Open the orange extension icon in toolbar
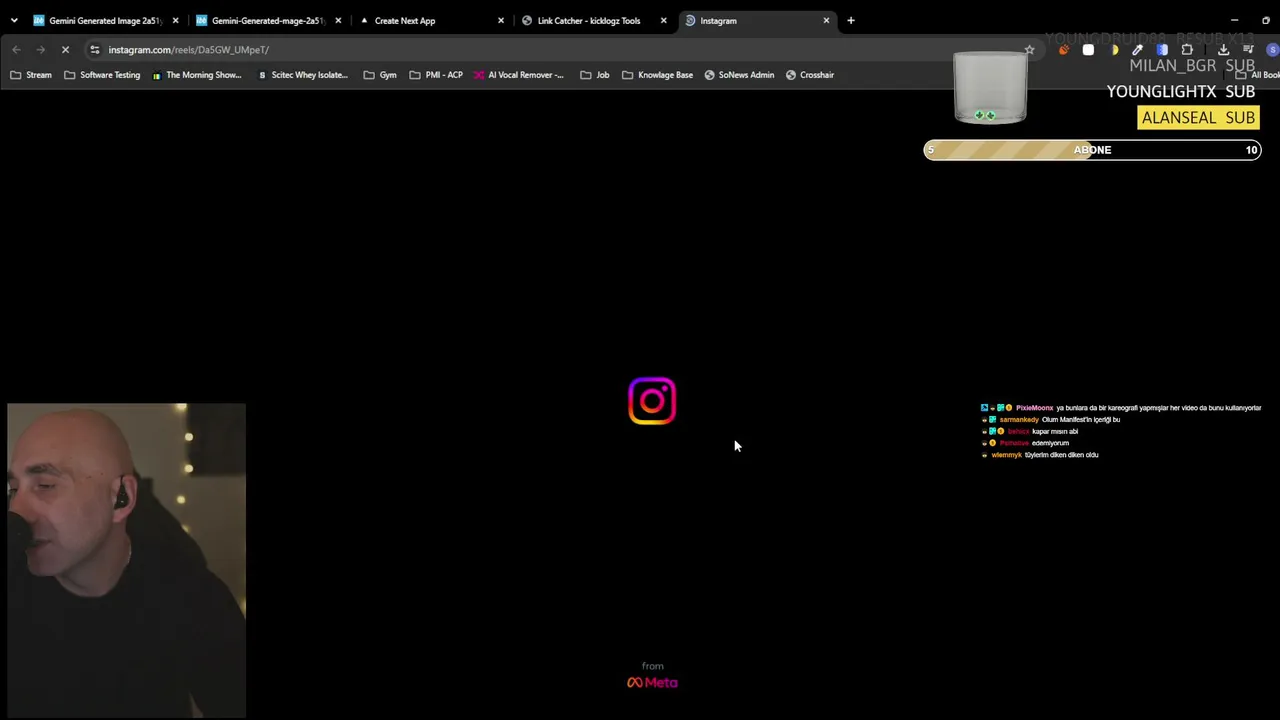The image size is (1280, 720). click(x=1063, y=49)
